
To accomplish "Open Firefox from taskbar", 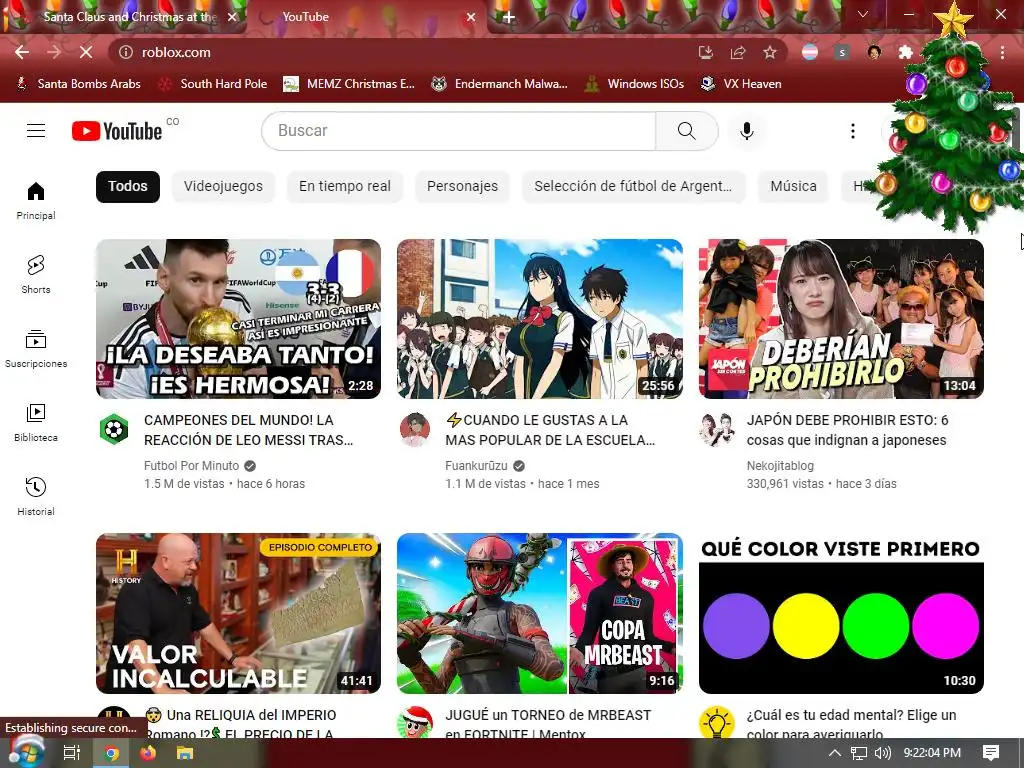I will pyautogui.click(x=148, y=753).
